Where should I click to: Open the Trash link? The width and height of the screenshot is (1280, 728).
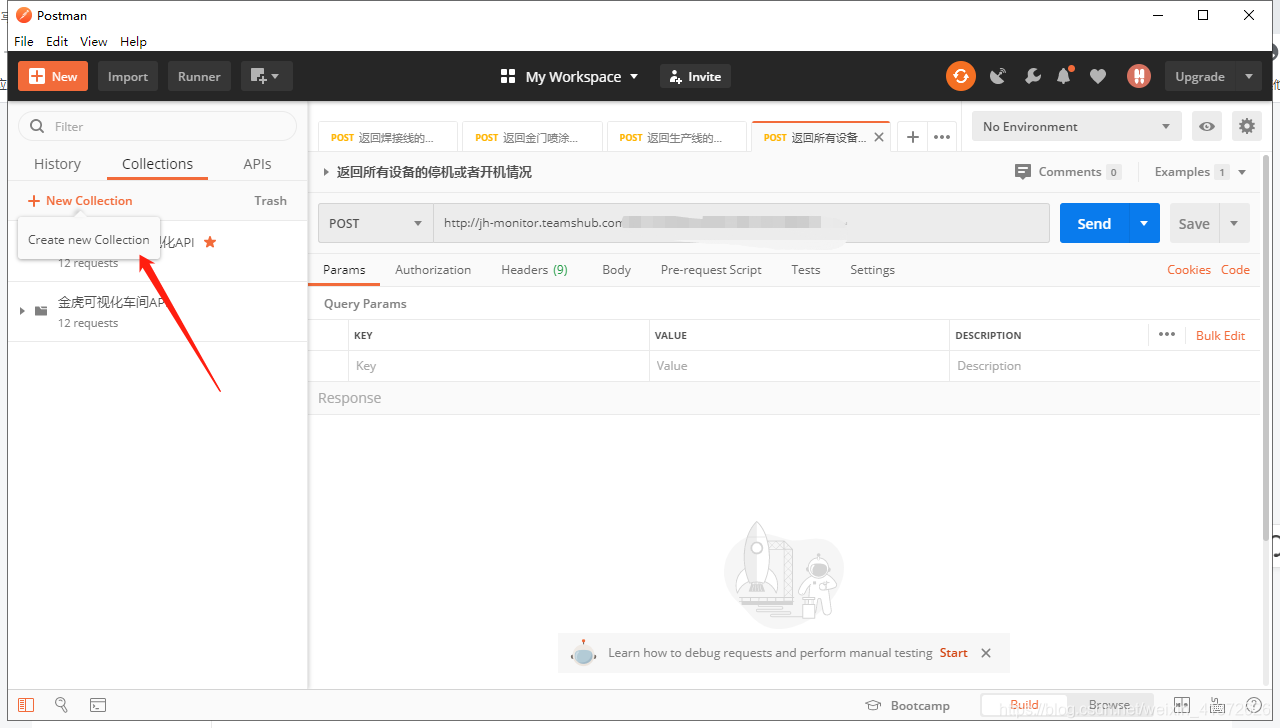(270, 200)
